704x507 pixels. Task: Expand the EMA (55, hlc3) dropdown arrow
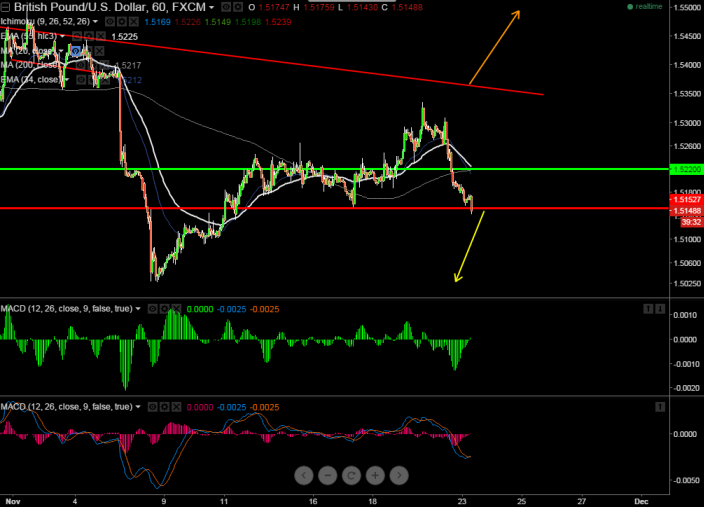pyautogui.click(x=62, y=36)
